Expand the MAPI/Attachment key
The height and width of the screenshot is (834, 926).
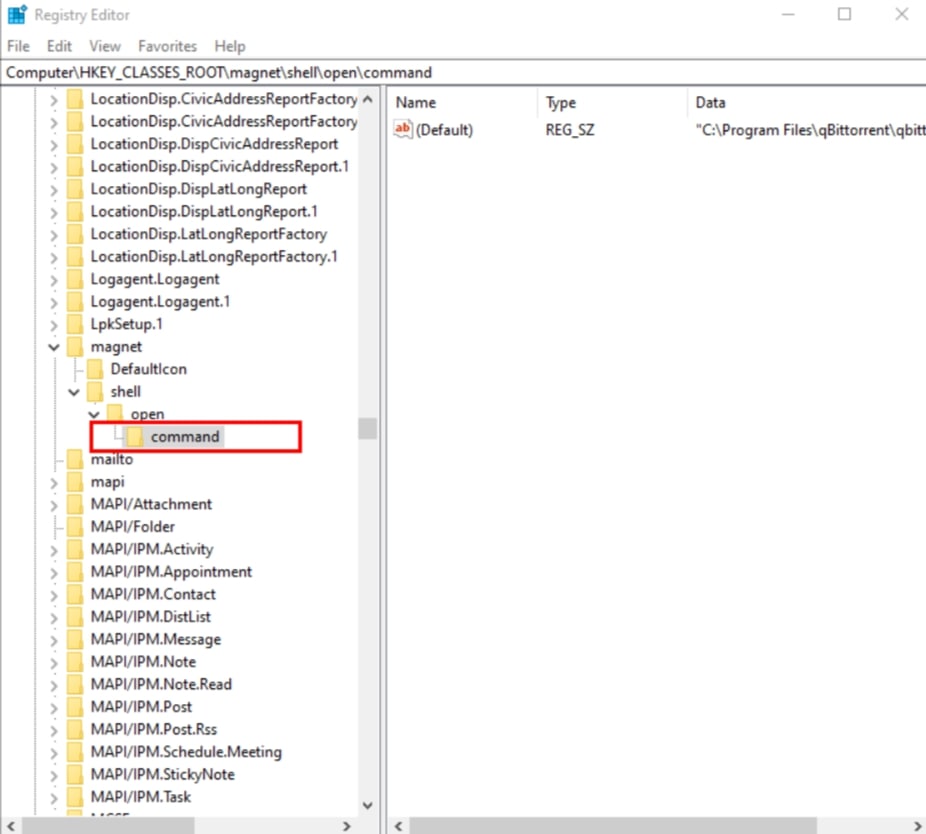tap(54, 505)
